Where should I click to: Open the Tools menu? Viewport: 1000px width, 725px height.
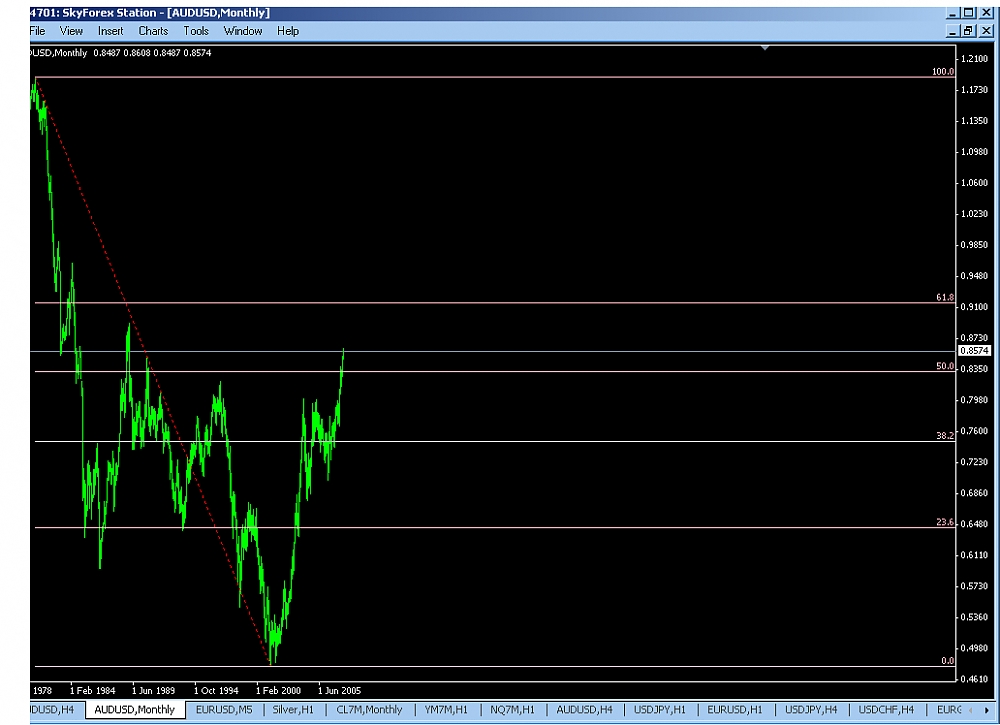196,31
